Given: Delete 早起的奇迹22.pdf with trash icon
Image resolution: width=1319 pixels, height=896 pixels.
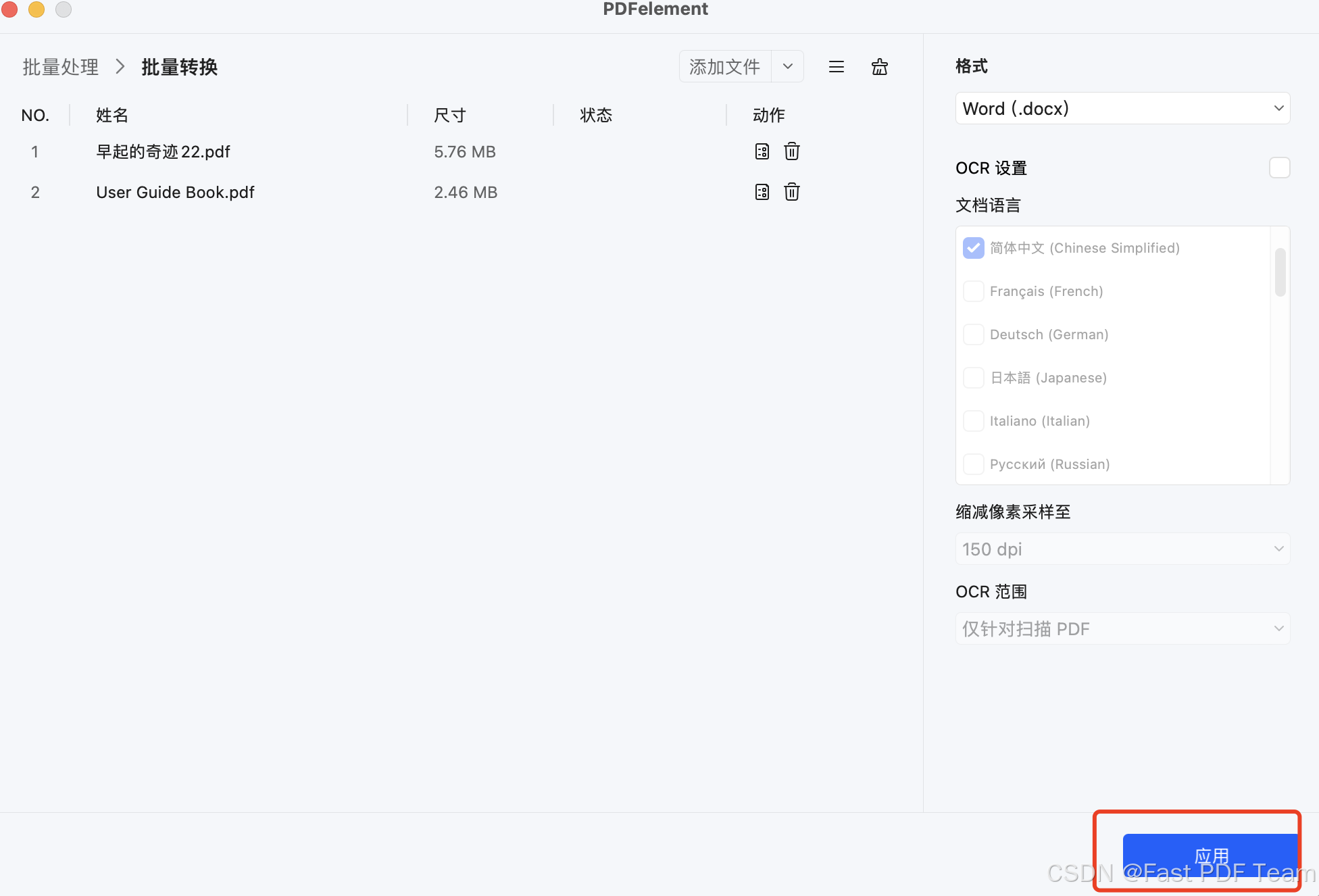Looking at the screenshot, I should click(792, 151).
